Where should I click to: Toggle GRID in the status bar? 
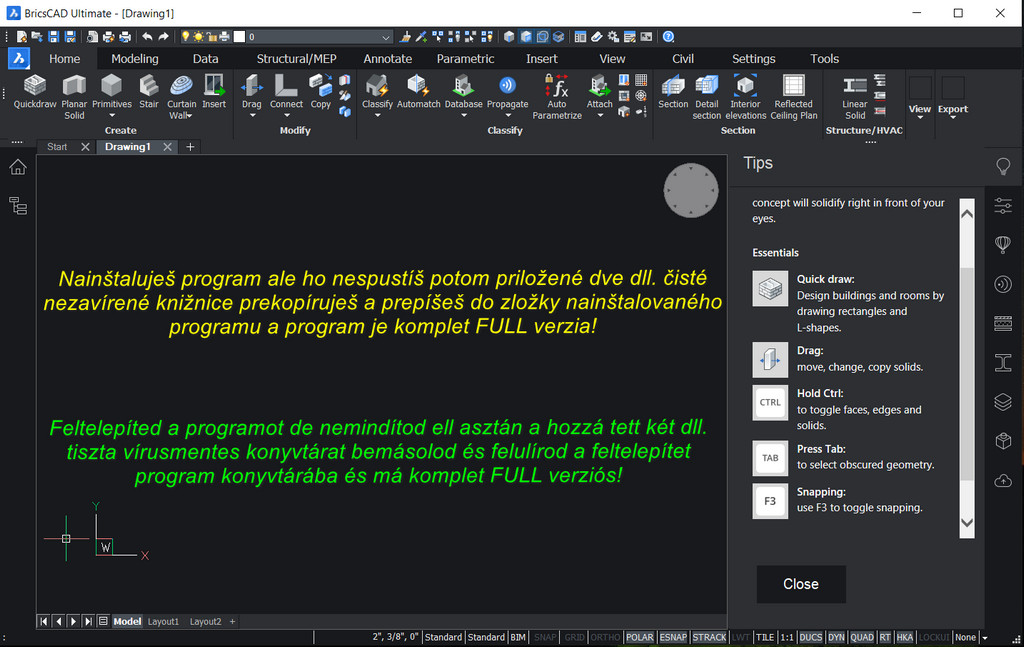pos(574,637)
